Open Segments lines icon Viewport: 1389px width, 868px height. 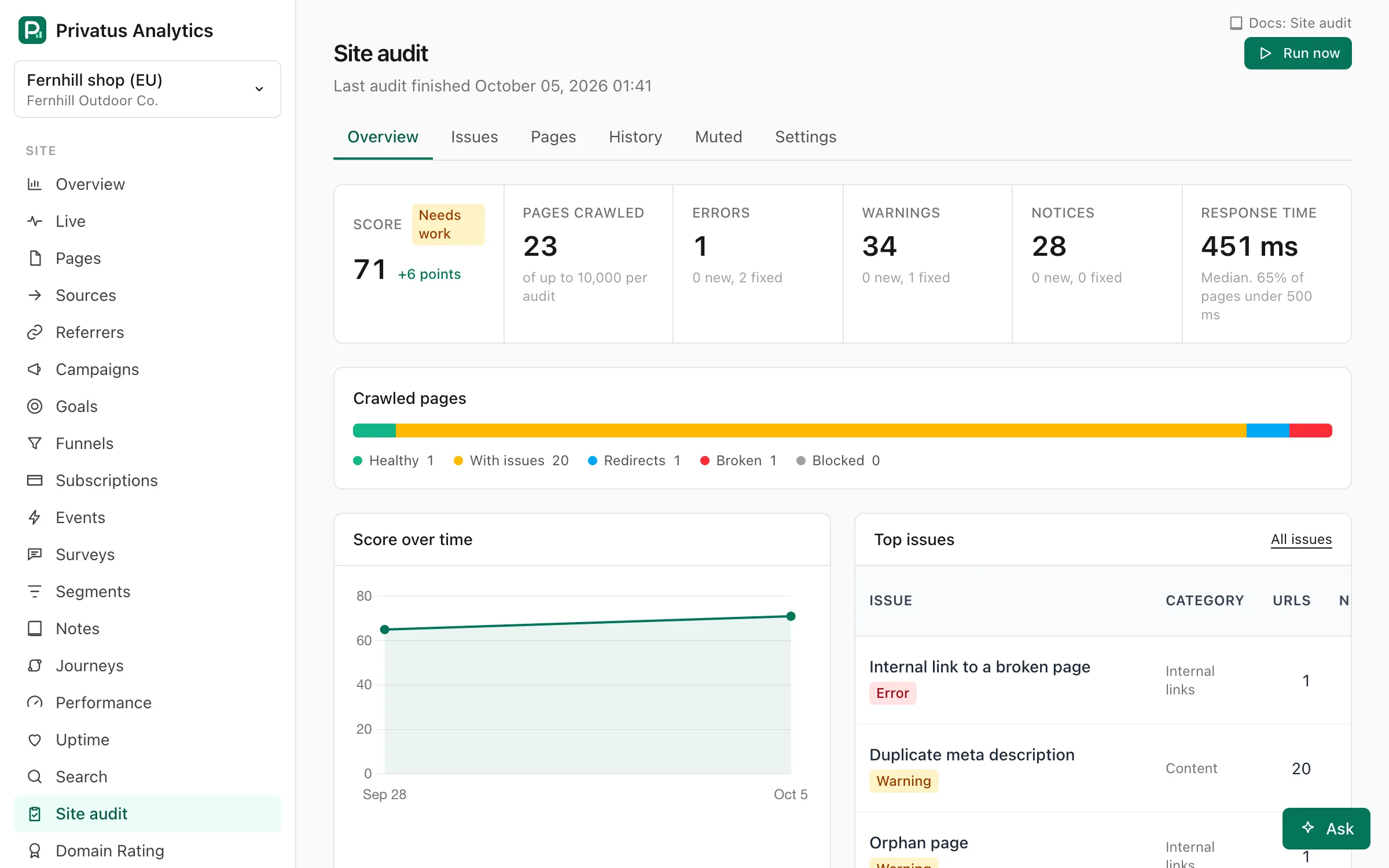point(35,591)
